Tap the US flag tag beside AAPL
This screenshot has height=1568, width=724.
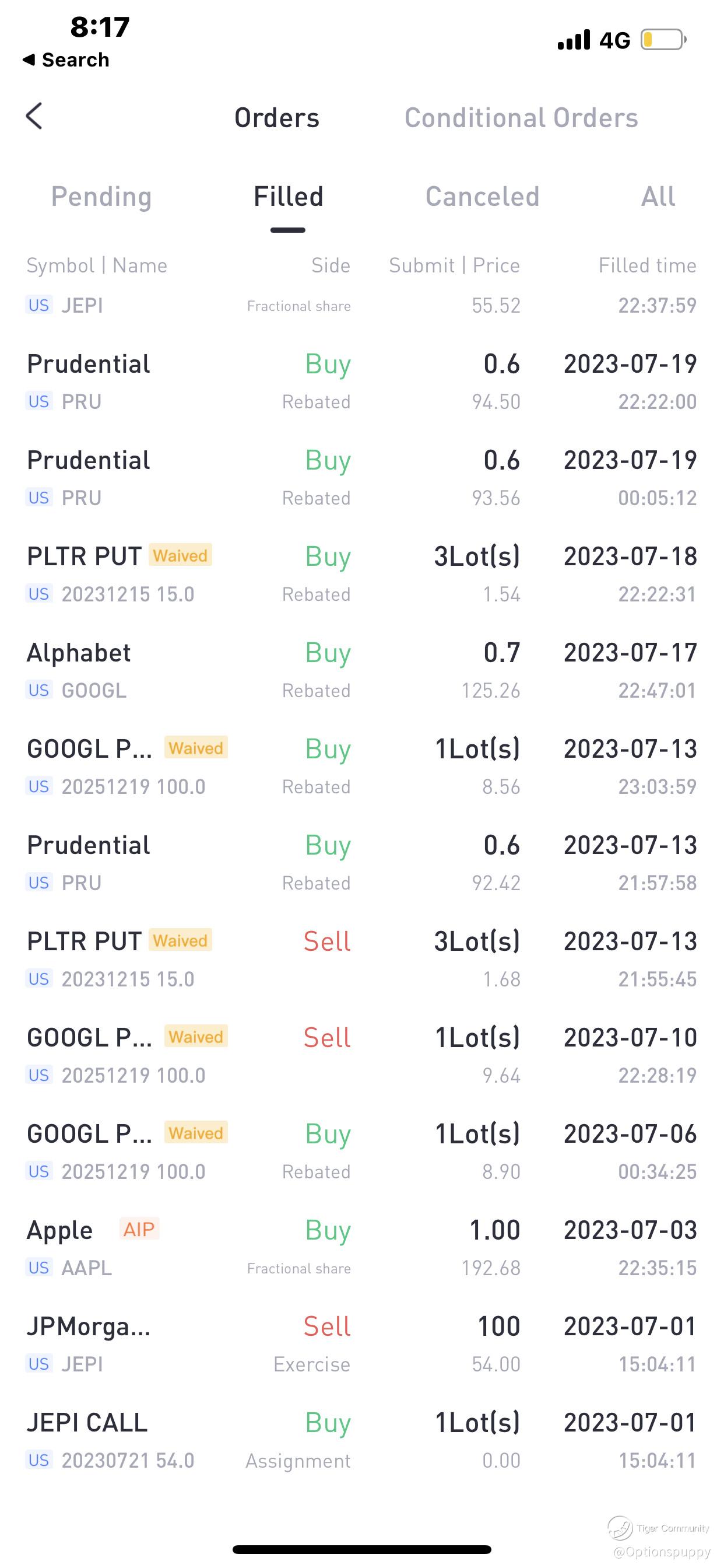(39, 1268)
